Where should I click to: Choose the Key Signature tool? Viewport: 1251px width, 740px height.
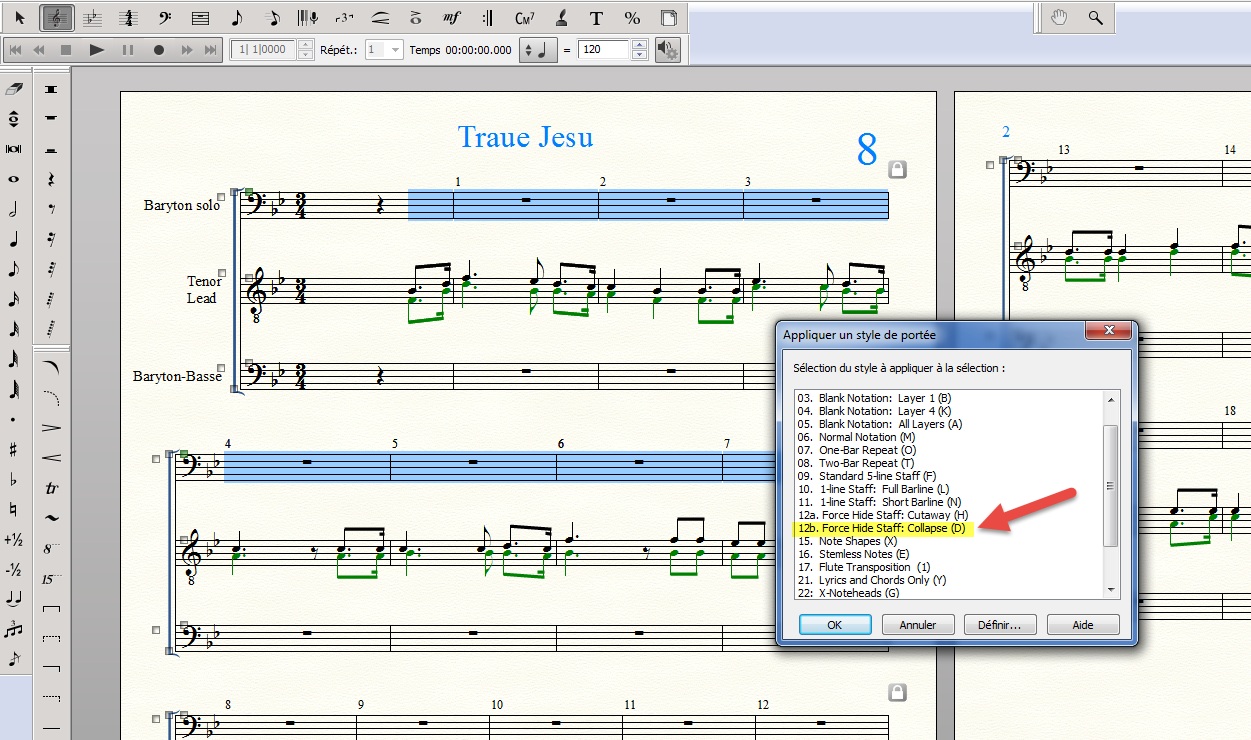[x=92, y=18]
